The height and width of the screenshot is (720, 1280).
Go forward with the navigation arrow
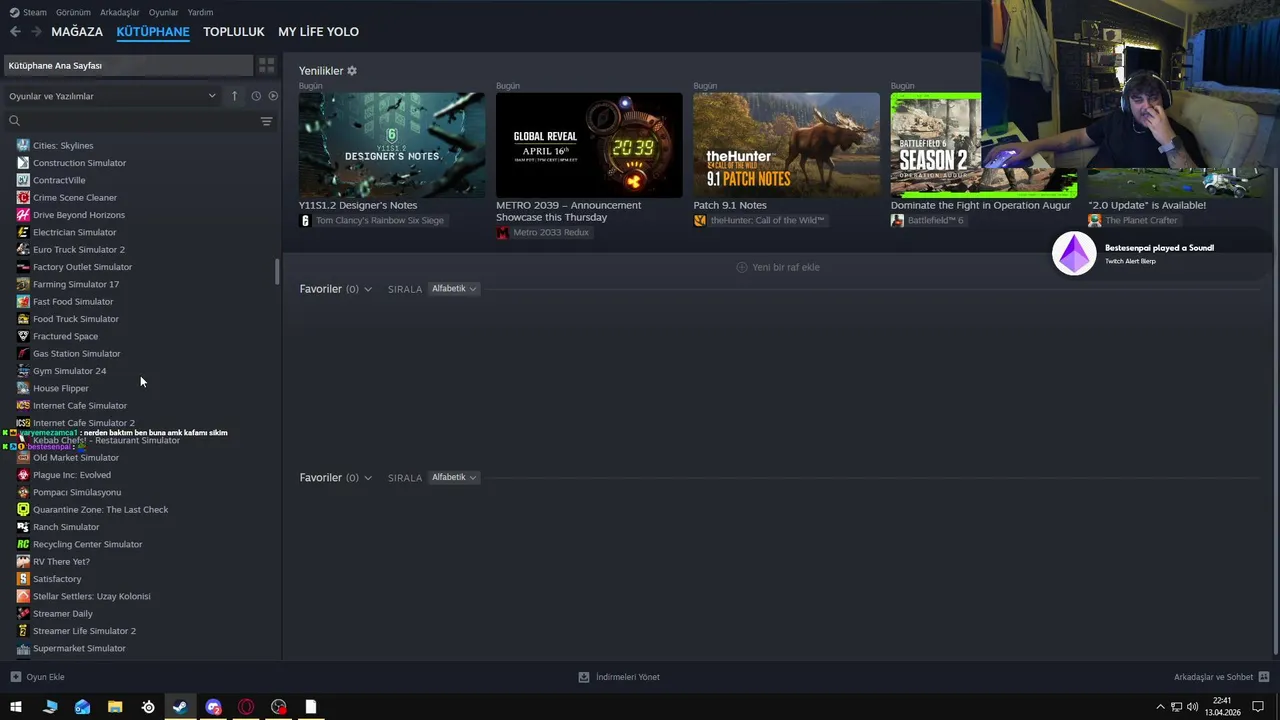coord(36,32)
